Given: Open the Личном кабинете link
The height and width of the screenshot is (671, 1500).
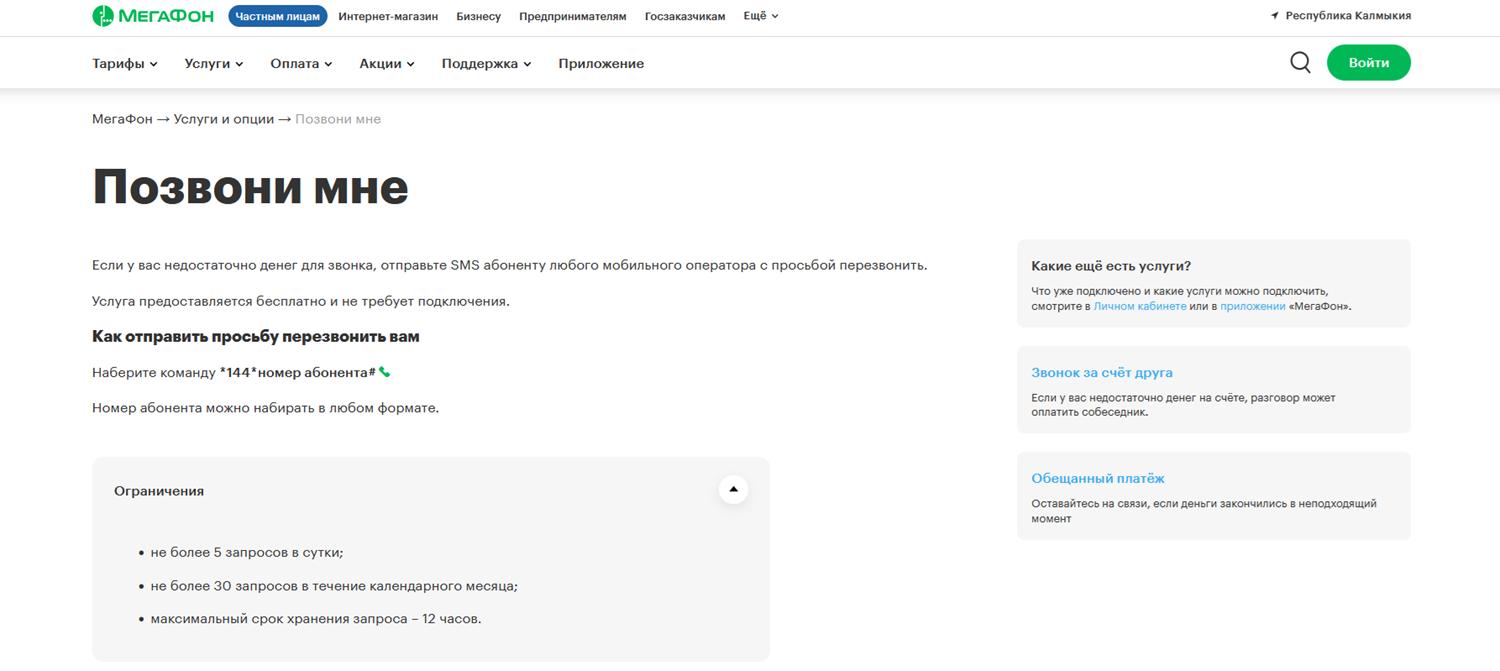Looking at the screenshot, I should point(1140,307).
